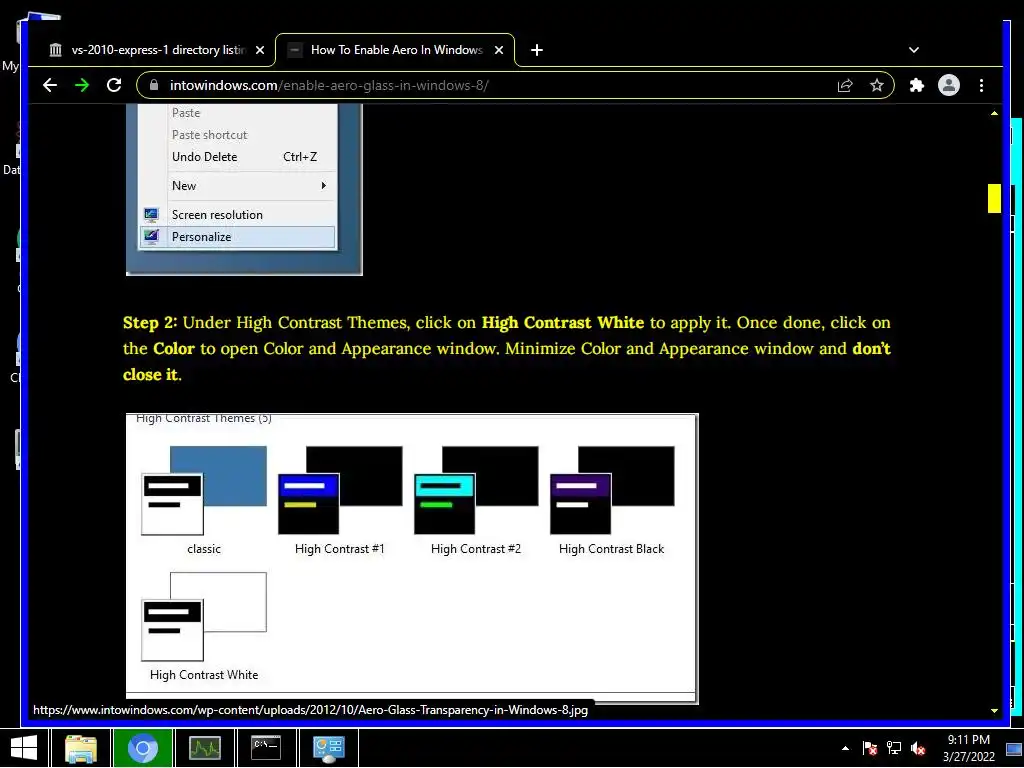Switch to vs-2010-express-1 directory listing tab
The height and width of the screenshot is (768, 1024).
[x=157, y=50]
